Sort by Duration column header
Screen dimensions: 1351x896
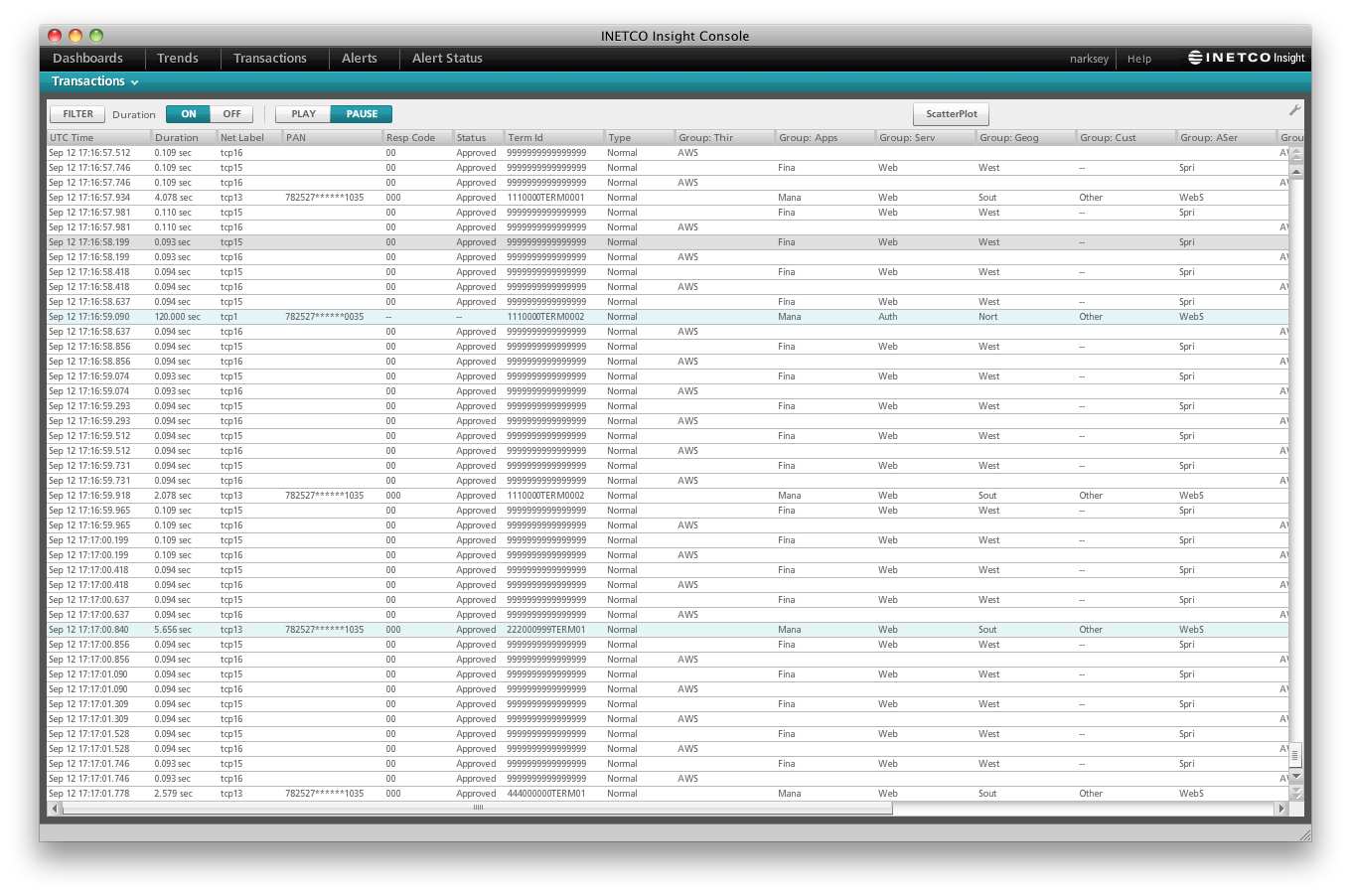coord(184,137)
